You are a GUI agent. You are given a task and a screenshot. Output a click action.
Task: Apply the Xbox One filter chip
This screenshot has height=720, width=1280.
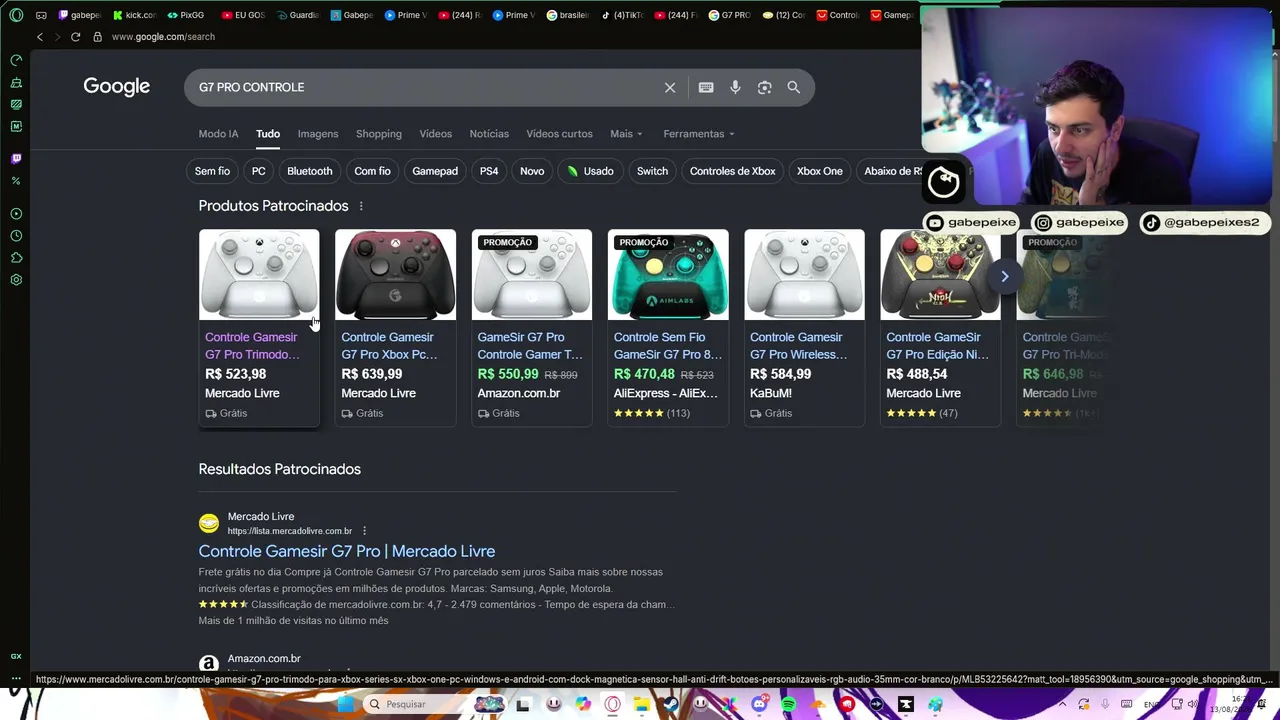819,171
